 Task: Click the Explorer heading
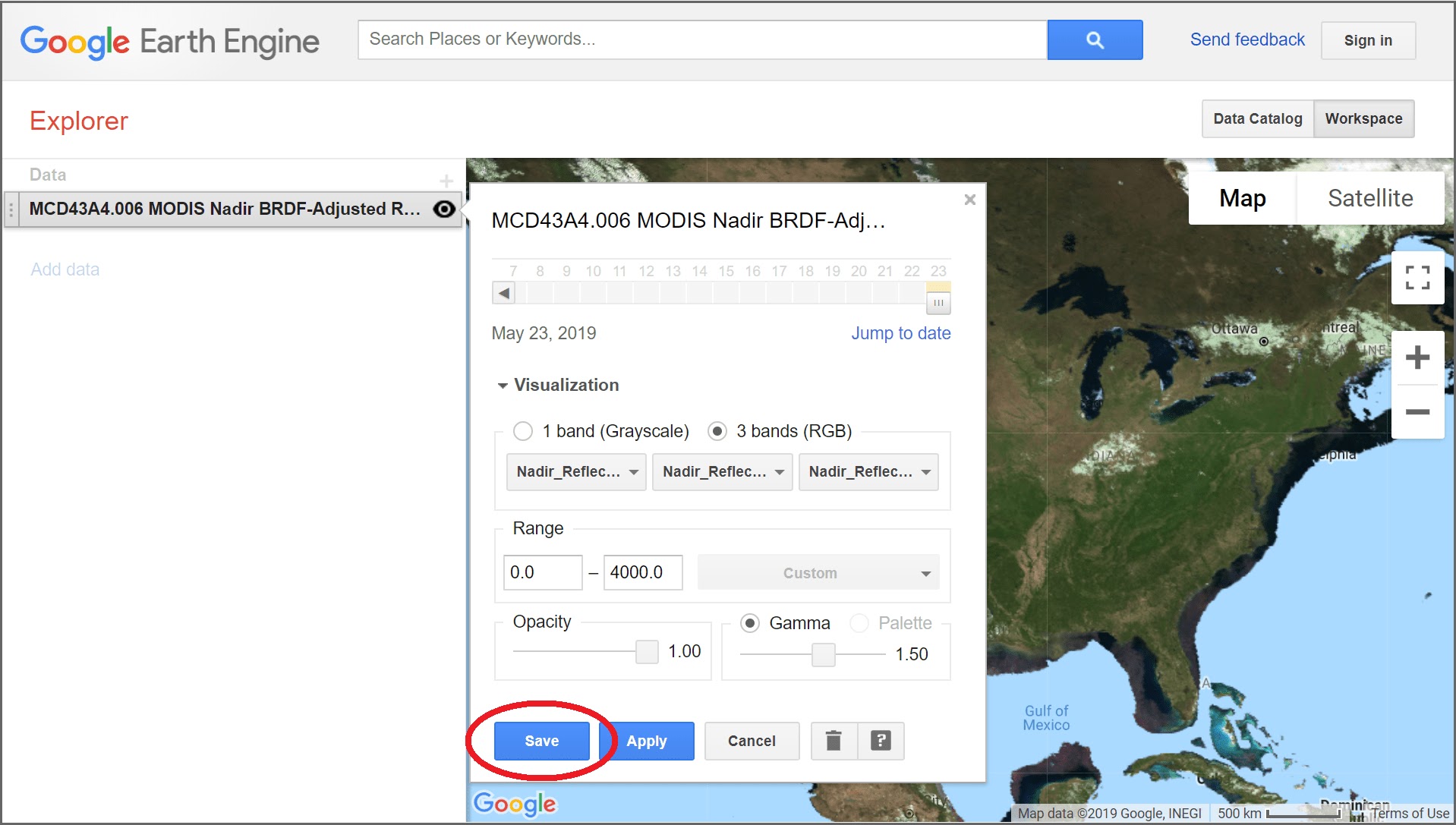point(79,121)
